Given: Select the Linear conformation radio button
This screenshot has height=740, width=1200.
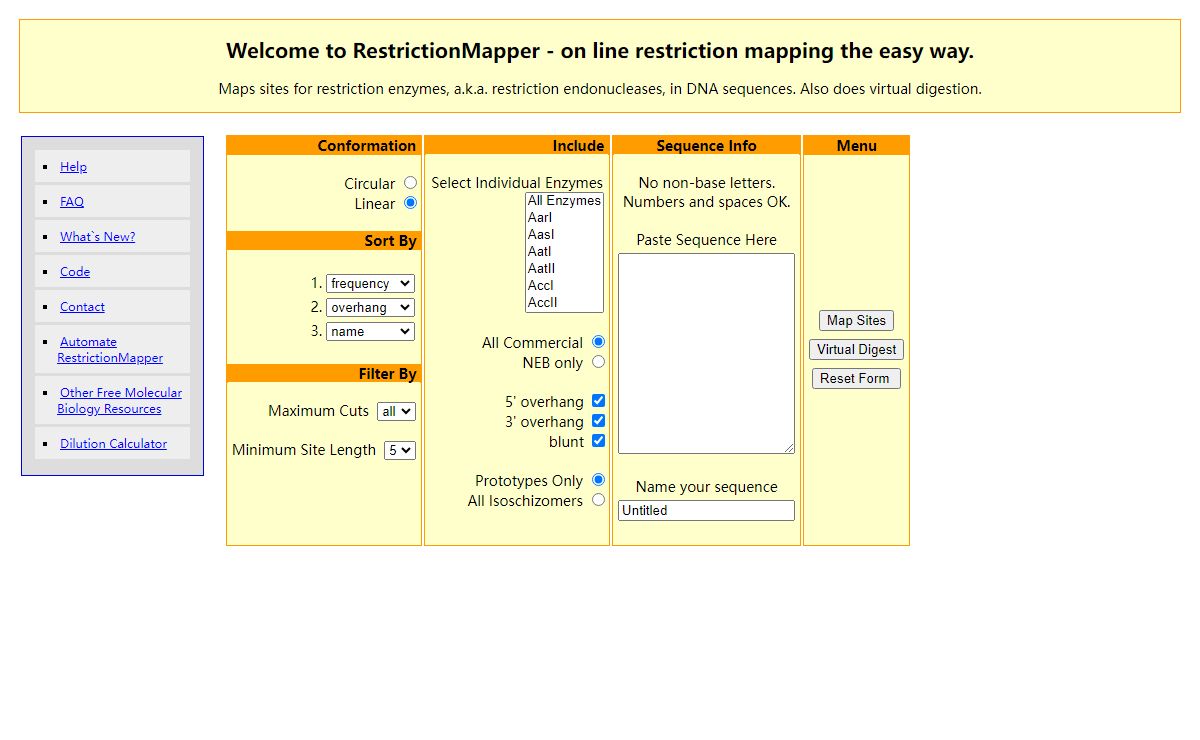Looking at the screenshot, I should (410, 203).
